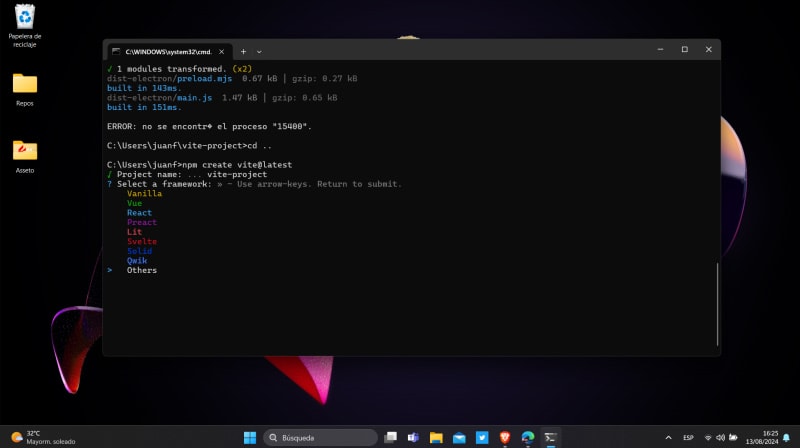Click the Svelte framework option
This screenshot has width=800, height=448.
click(142, 241)
